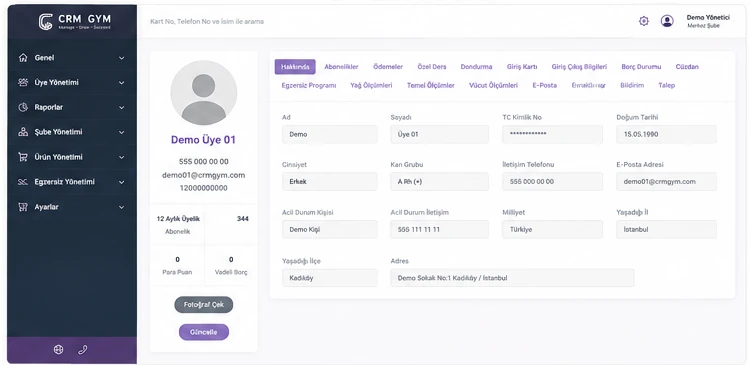Image resolution: width=750 pixels, height=365 pixels.
Task: Expand the Ürün Yönetimi chevron
Action: click(121, 157)
